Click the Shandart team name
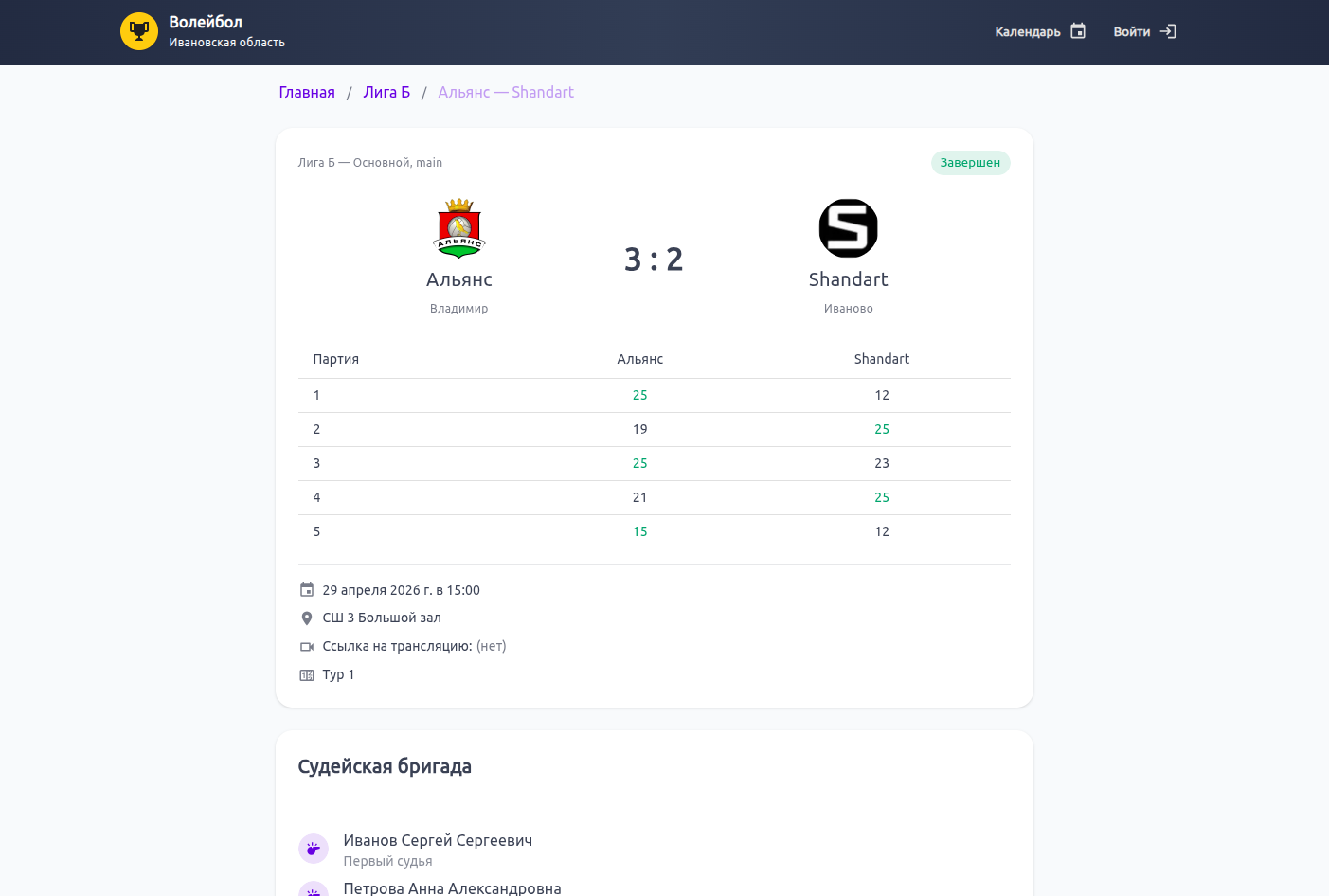This screenshot has width=1329, height=896. [848, 279]
